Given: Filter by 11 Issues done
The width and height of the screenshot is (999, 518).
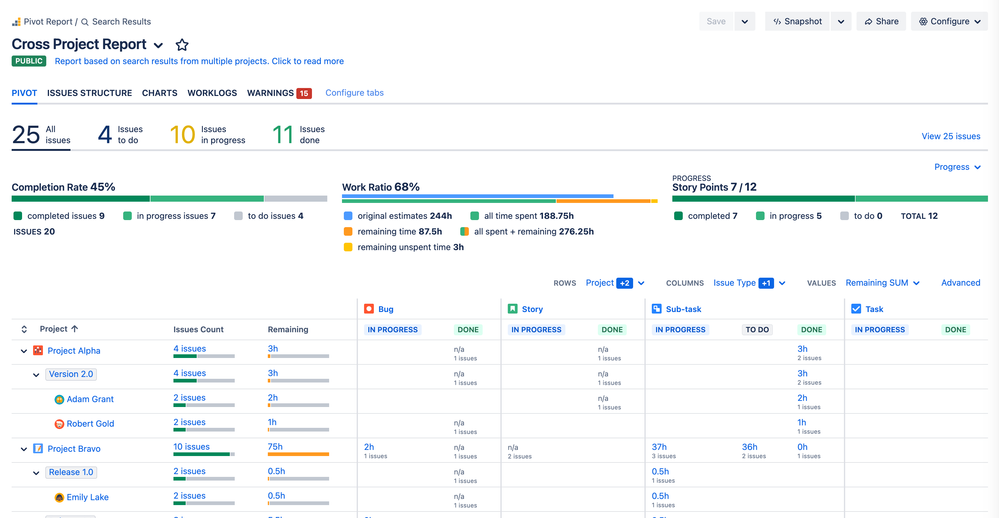Looking at the screenshot, I should tap(299, 134).
